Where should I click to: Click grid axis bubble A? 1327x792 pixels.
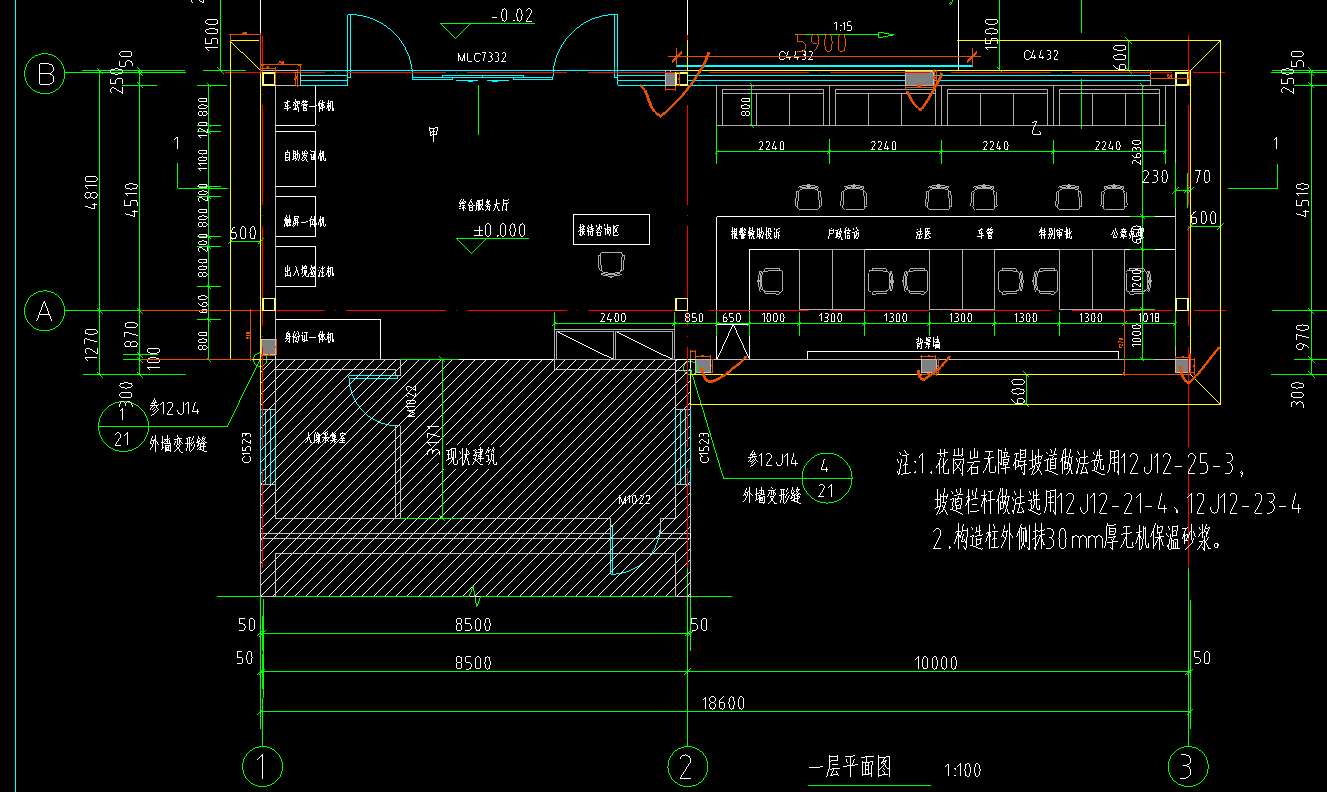44,312
